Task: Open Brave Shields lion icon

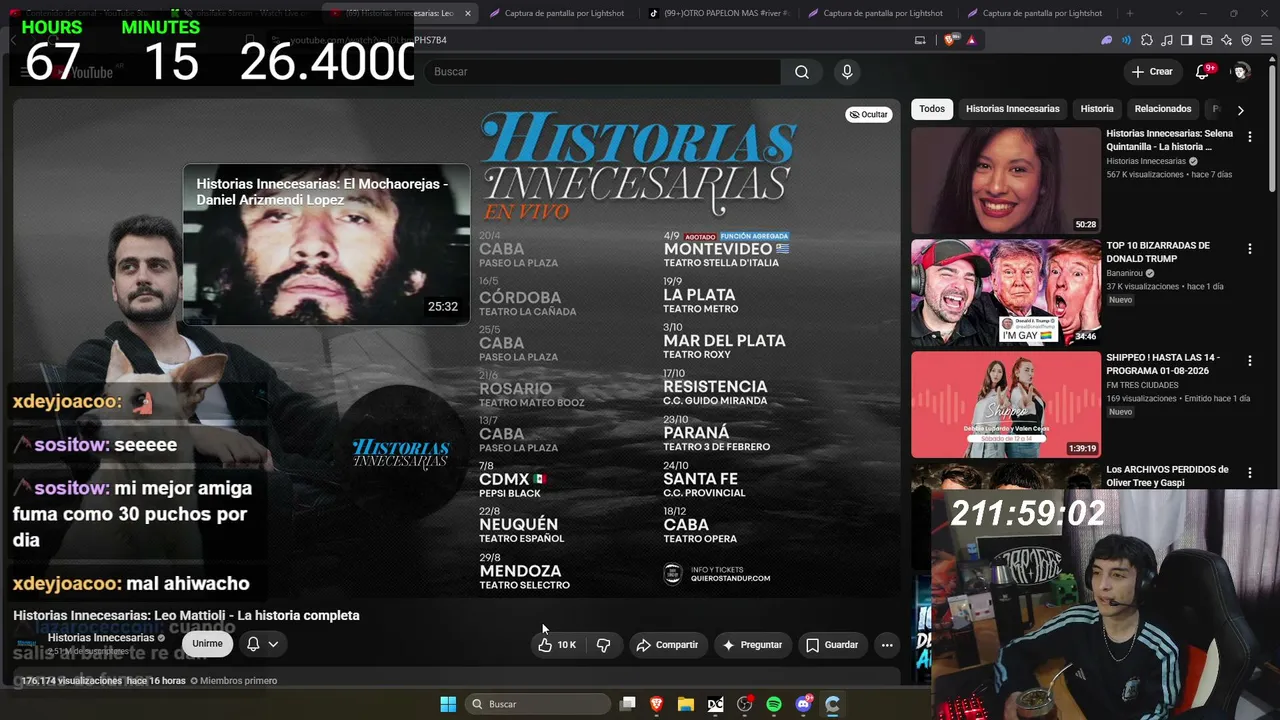Action: point(949,40)
